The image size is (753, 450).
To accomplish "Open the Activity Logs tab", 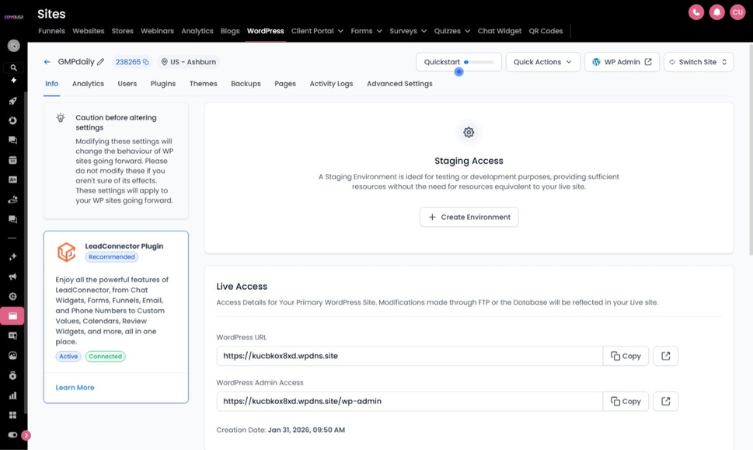I will click(331, 84).
